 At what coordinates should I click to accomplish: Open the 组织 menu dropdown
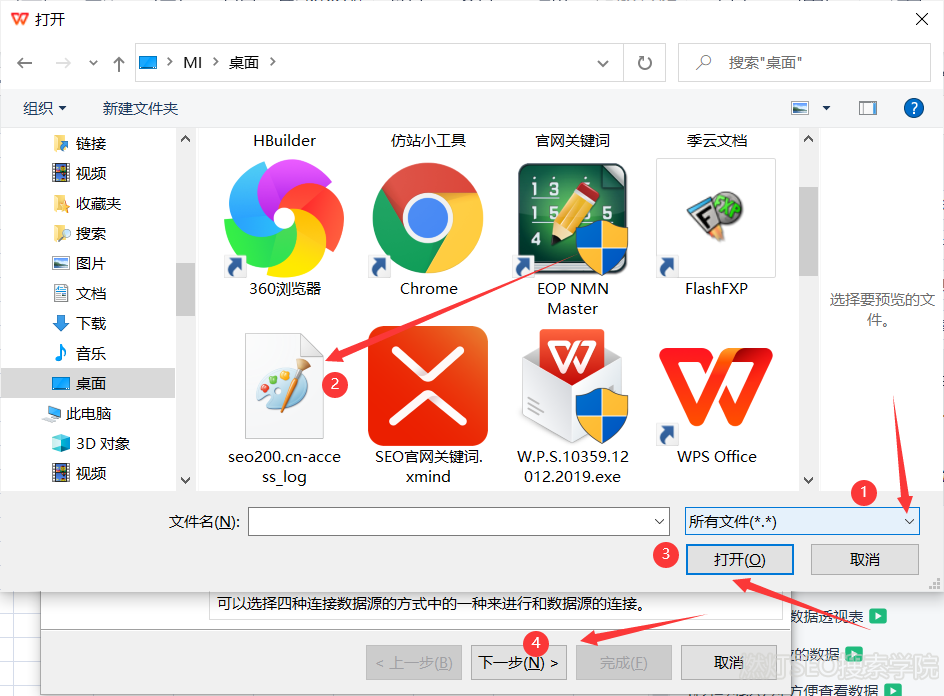pos(45,108)
